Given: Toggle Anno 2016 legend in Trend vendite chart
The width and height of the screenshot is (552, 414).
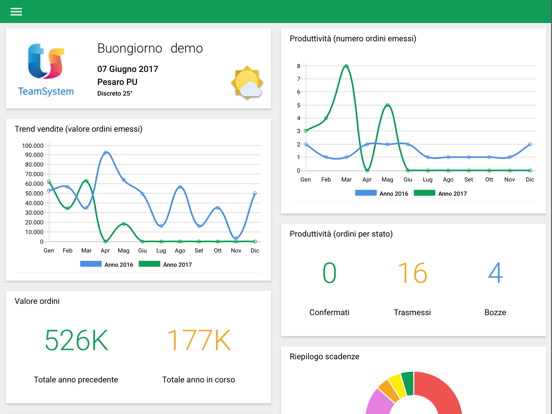Looking at the screenshot, I should [107, 264].
